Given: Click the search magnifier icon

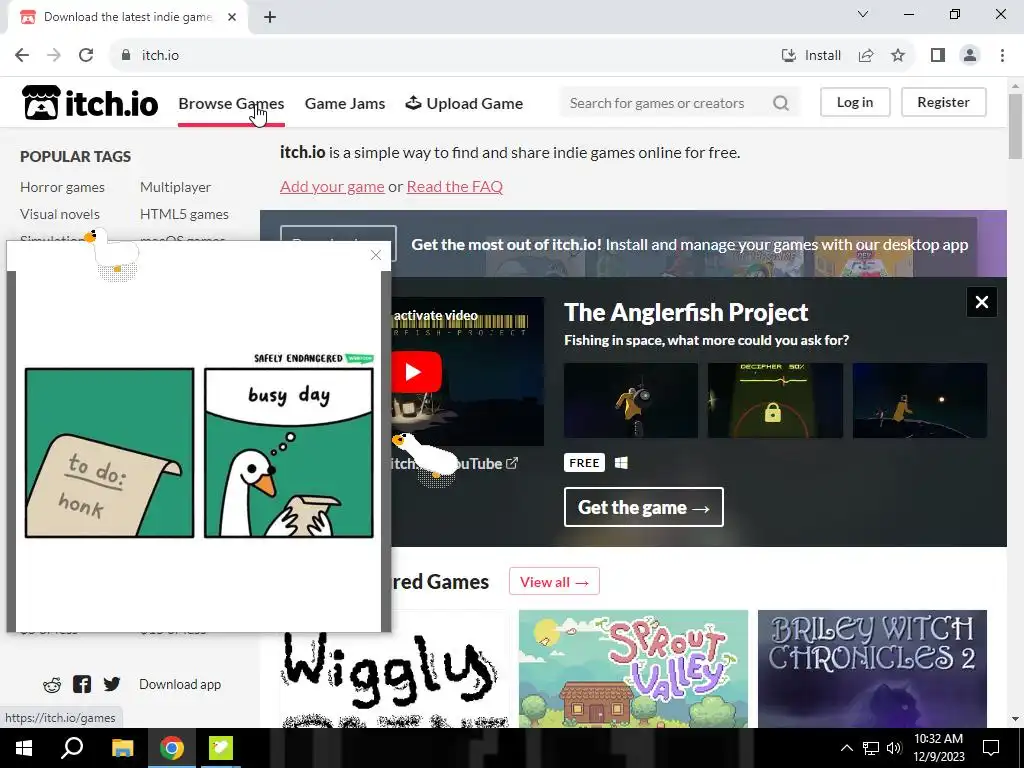Looking at the screenshot, I should pos(781,103).
